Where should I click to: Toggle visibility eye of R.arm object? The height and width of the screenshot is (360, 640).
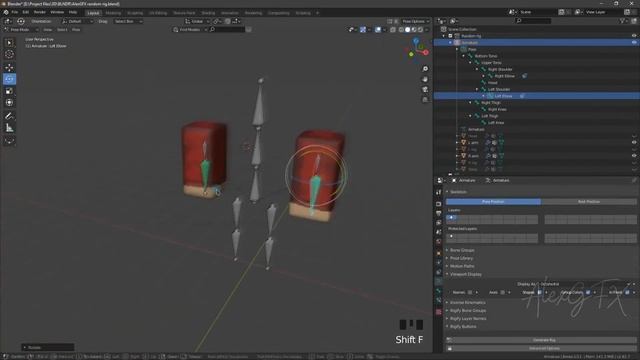[634, 156]
